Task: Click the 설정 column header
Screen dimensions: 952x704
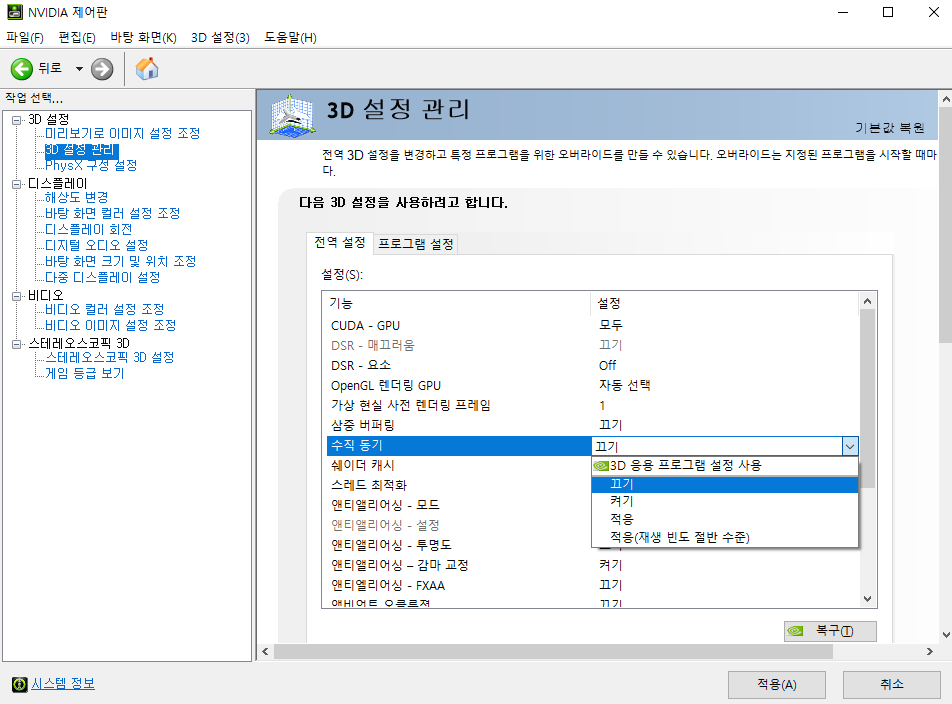Action: (x=724, y=303)
